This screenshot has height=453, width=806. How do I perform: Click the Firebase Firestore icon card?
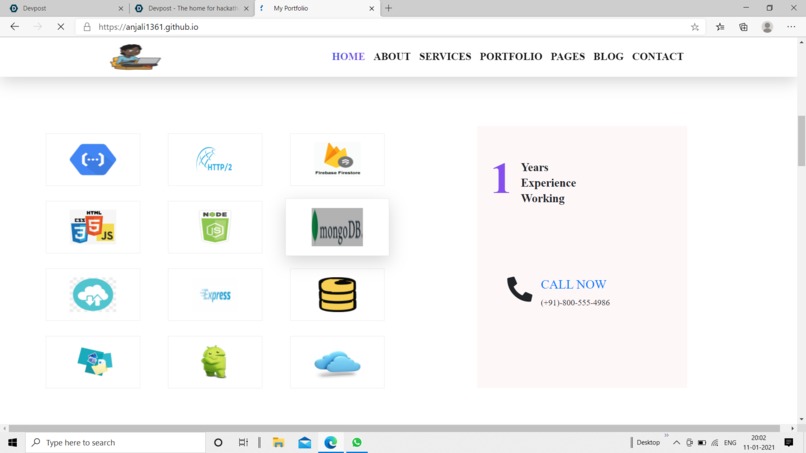tap(337, 159)
